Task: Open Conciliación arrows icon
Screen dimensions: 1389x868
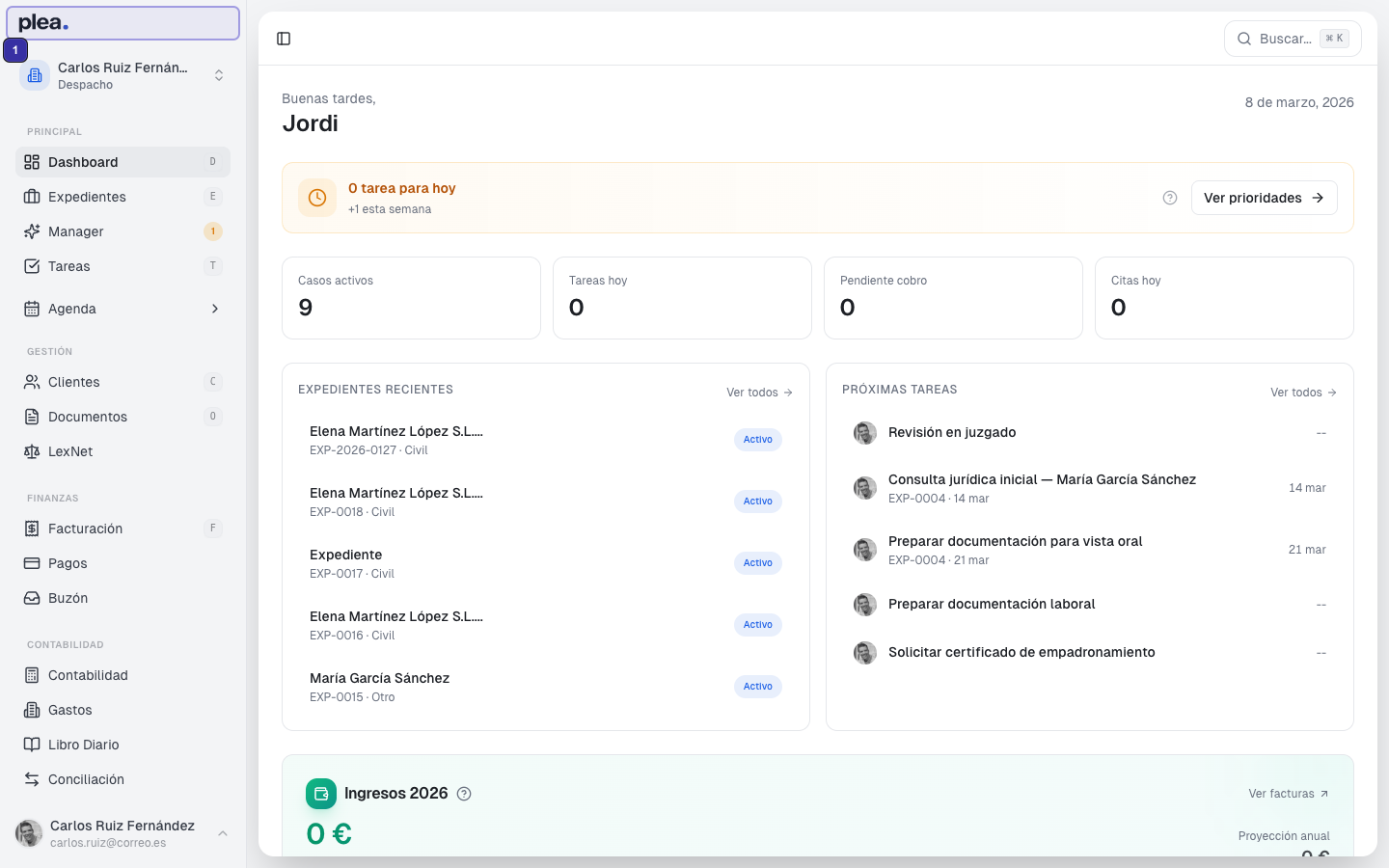Action: pyautogui.click(x=32, y=779)
